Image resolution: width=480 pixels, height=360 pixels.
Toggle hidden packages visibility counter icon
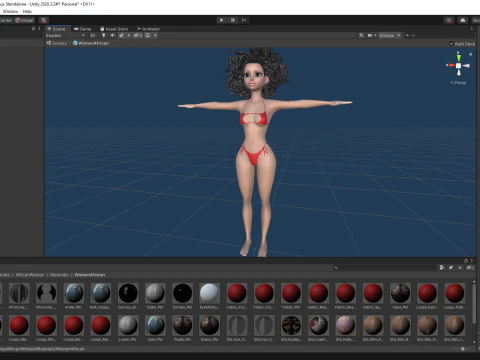coord(470,268)
